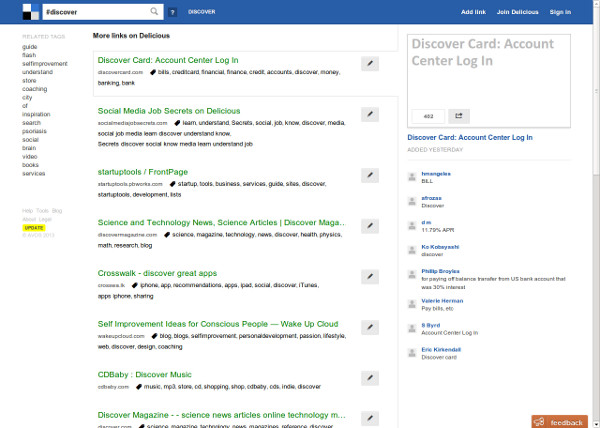Click Ko Kobayashi user avatar
This screenshot has height=428, width=600.
(412, 250)
